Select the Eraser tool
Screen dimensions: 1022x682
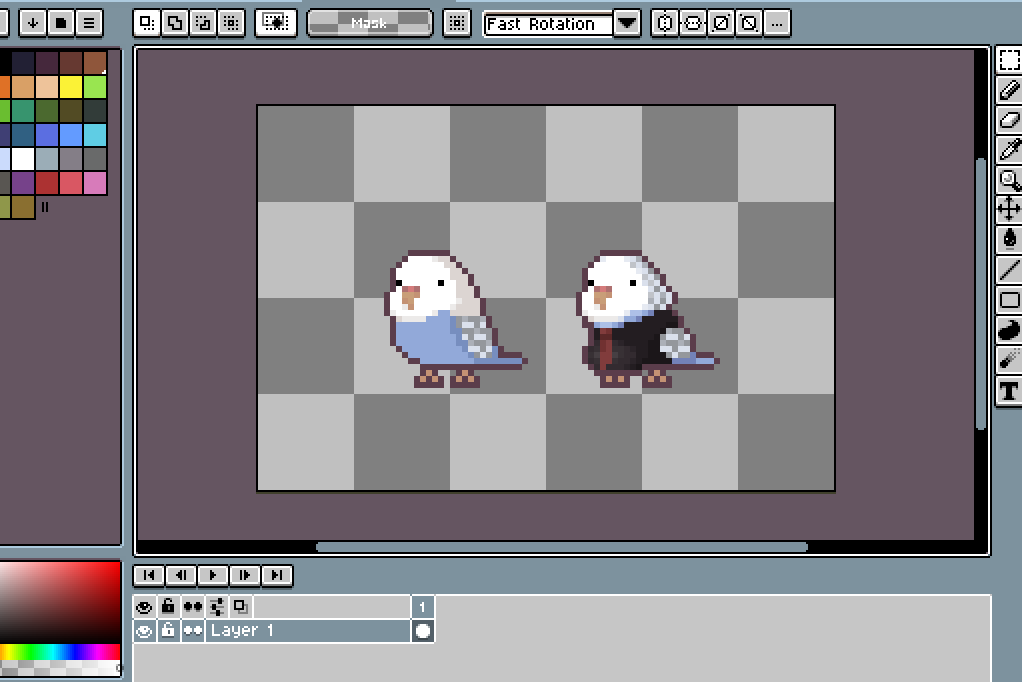[x=1009, y=120]
